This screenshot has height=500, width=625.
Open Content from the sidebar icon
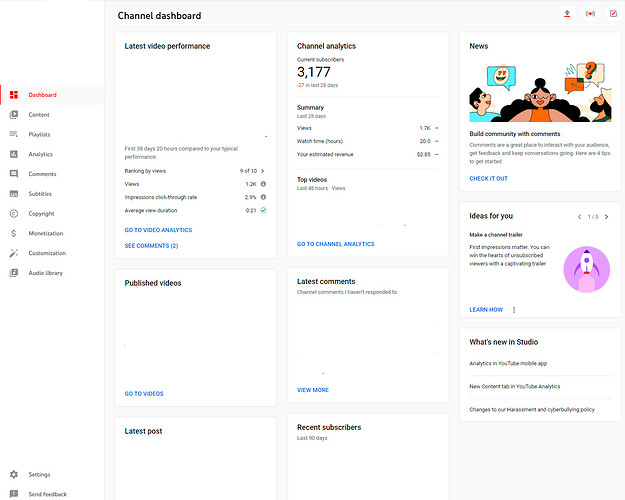point(14,115)
